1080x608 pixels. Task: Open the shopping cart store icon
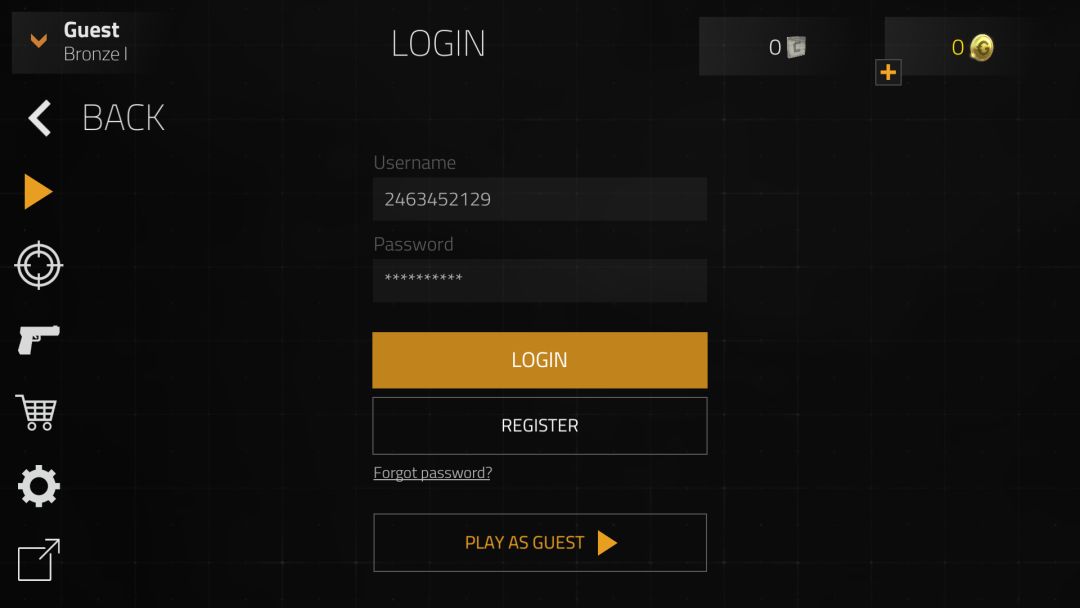tap(37, 412)
